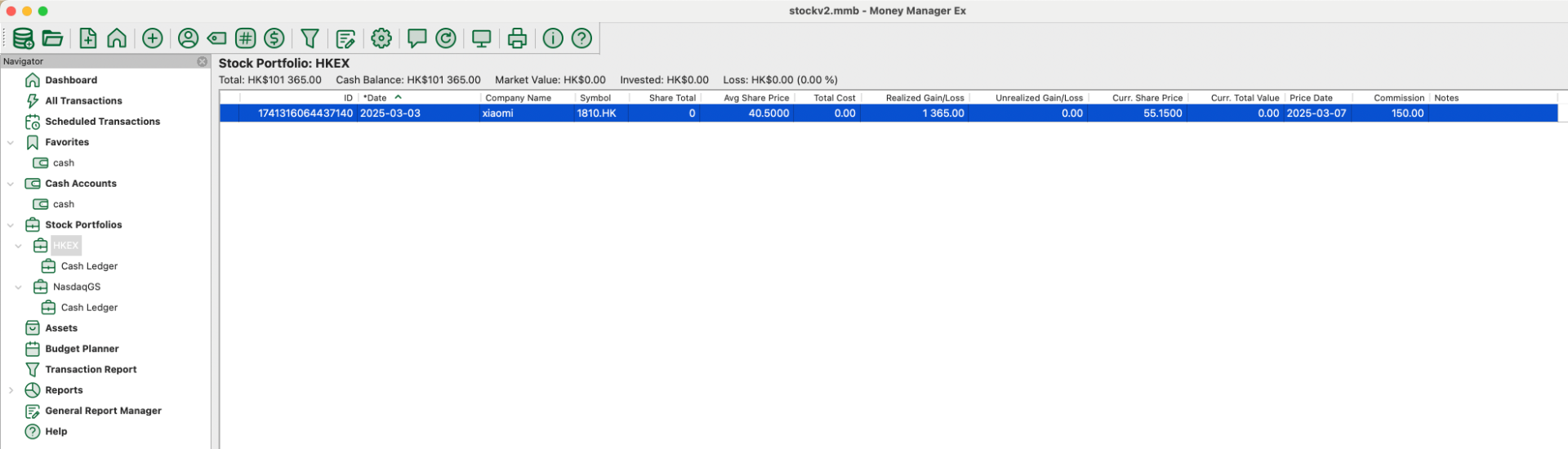1568x449 pixels.
Task: Add new transaction with plus icon
Action: [153, 38]
